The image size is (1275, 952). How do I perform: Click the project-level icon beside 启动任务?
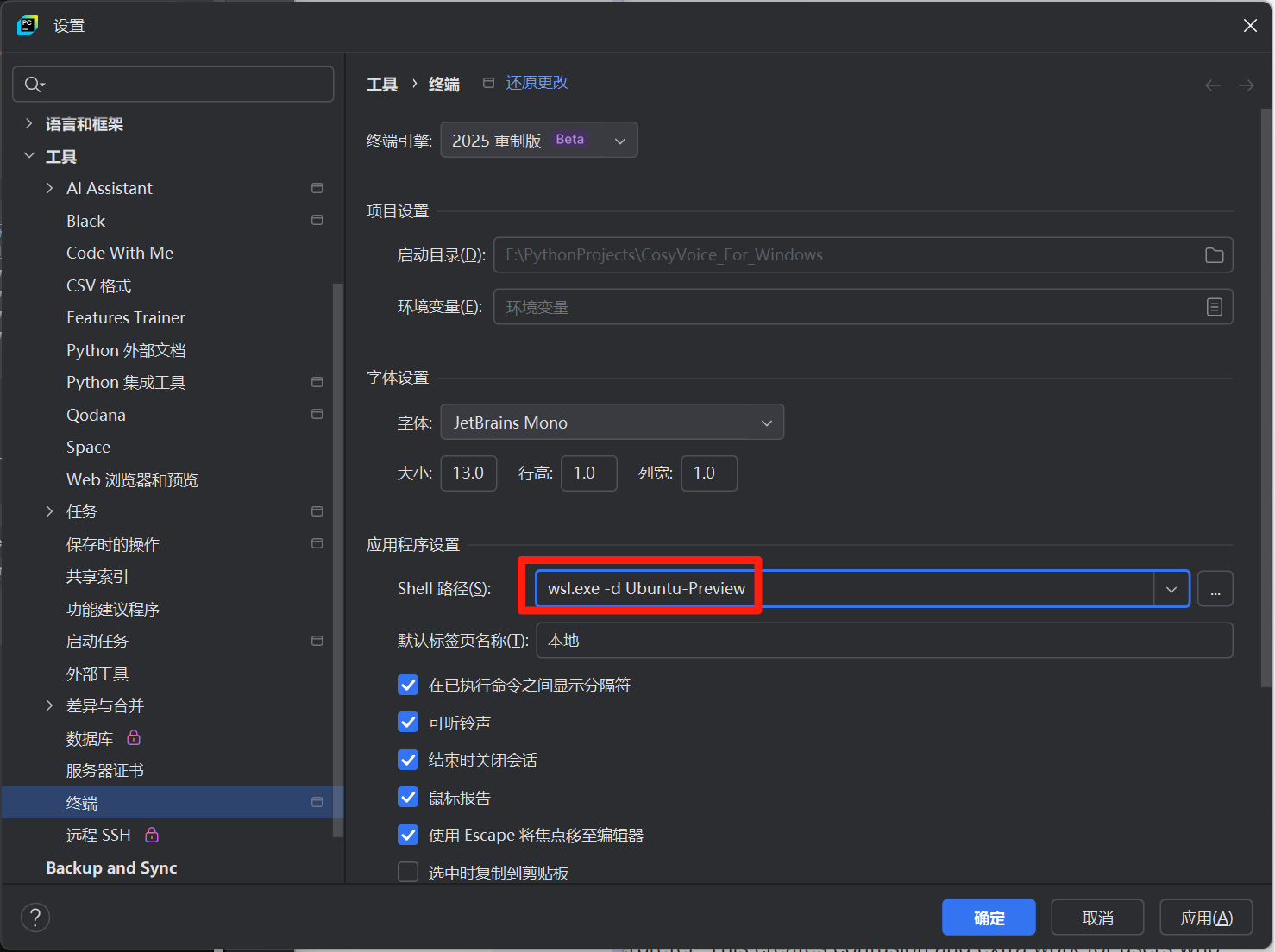click(317, 641)
